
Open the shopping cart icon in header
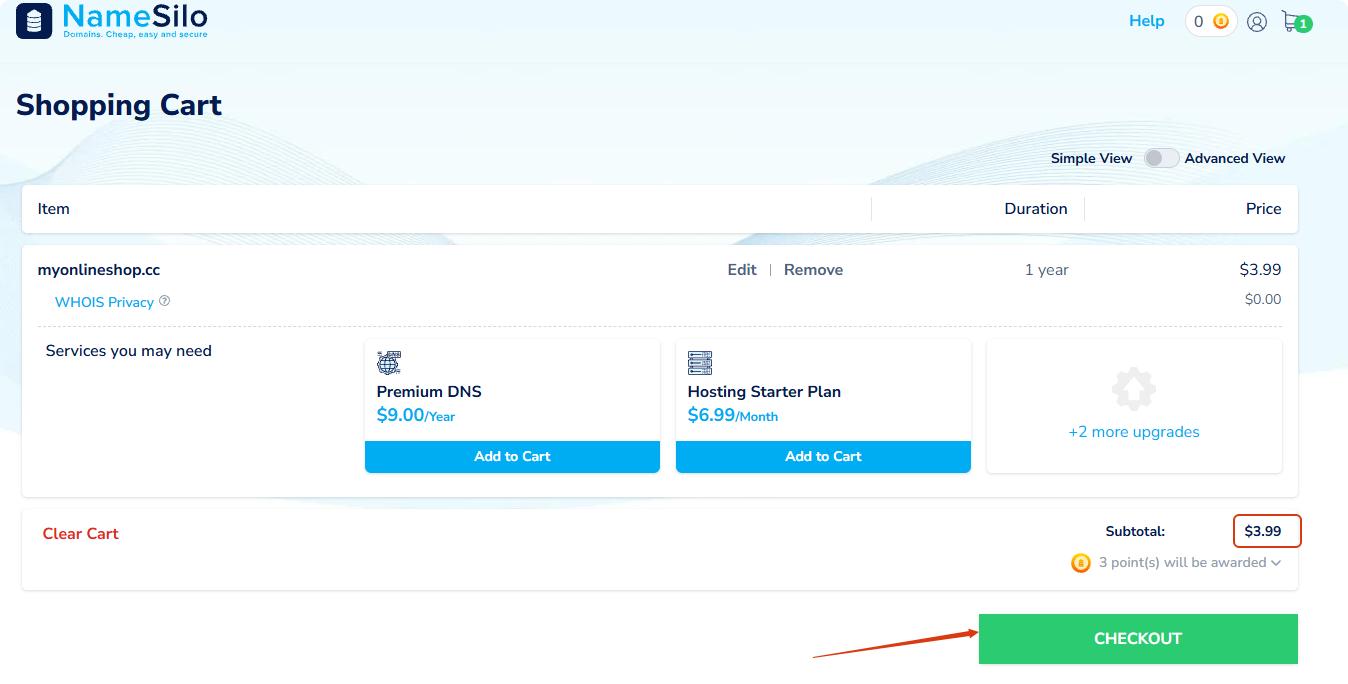[1294, 22]
